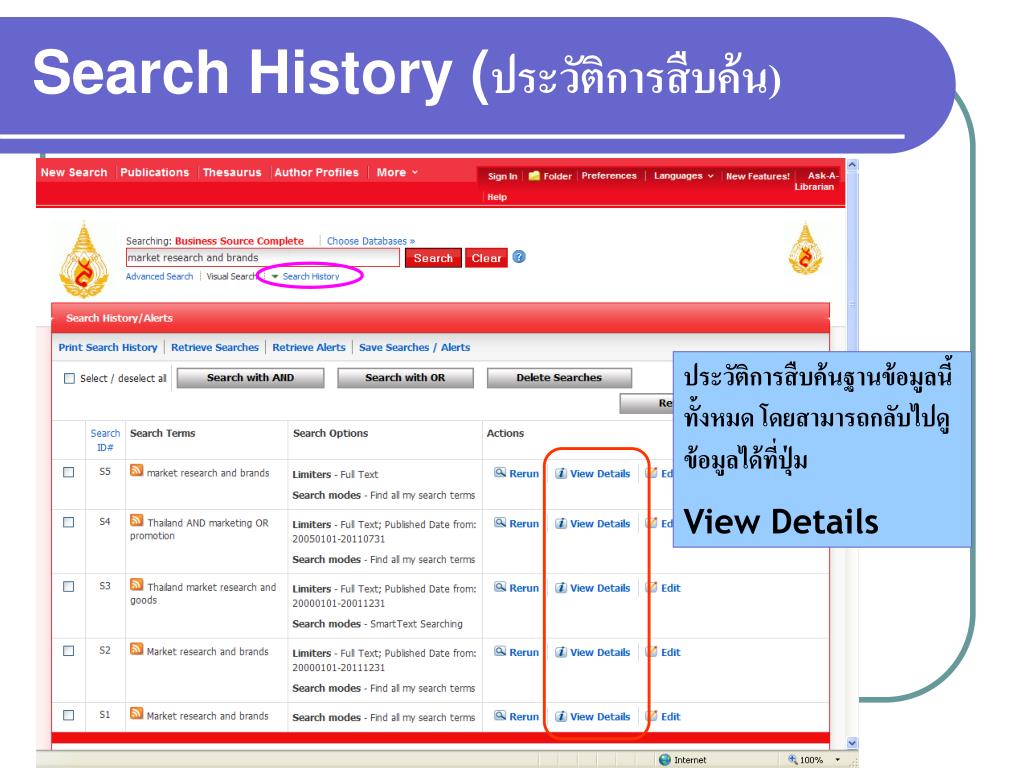This screenshot has height=768, width=1024.
Task: Click the View Details info icon for S5
Action: pos(561,473)
